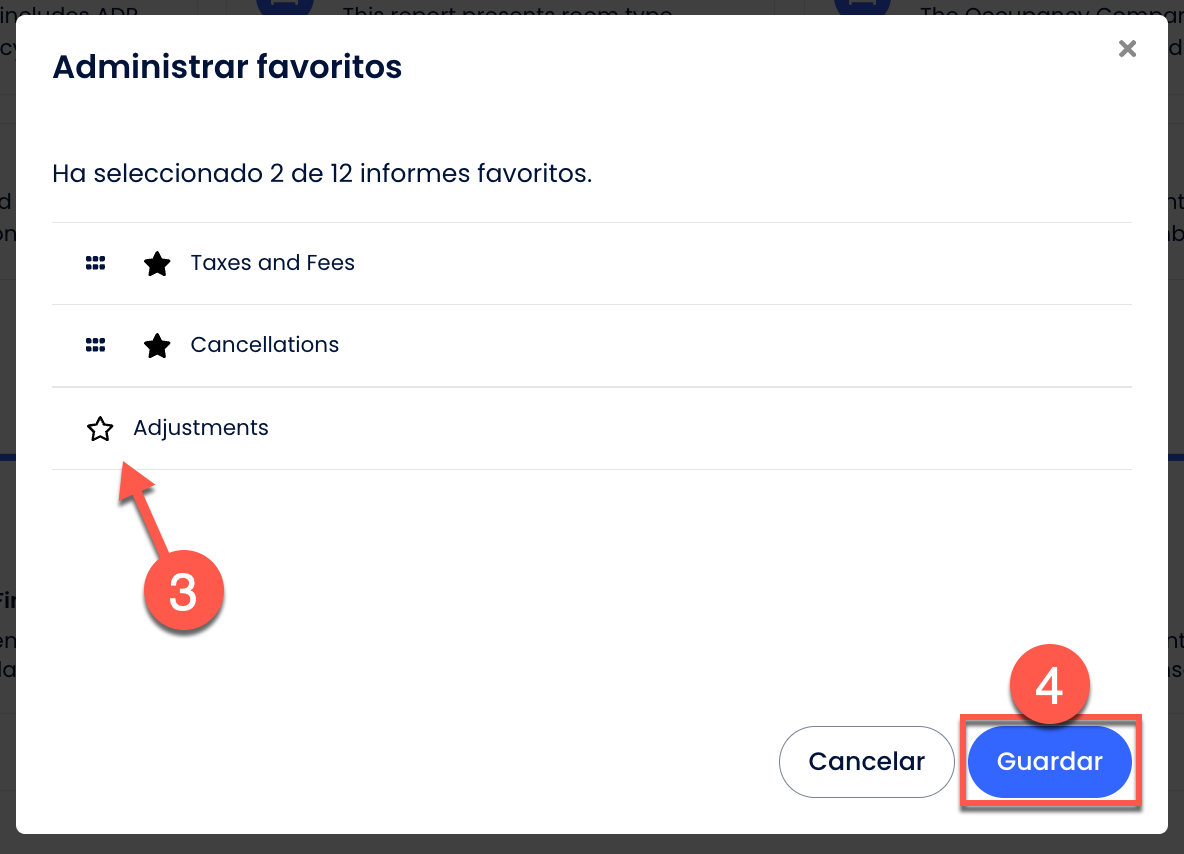Click the red step 4 badge
The width and height of the screenshot is (1184, 854).
pyautogui.click(x=1047, y=687)
